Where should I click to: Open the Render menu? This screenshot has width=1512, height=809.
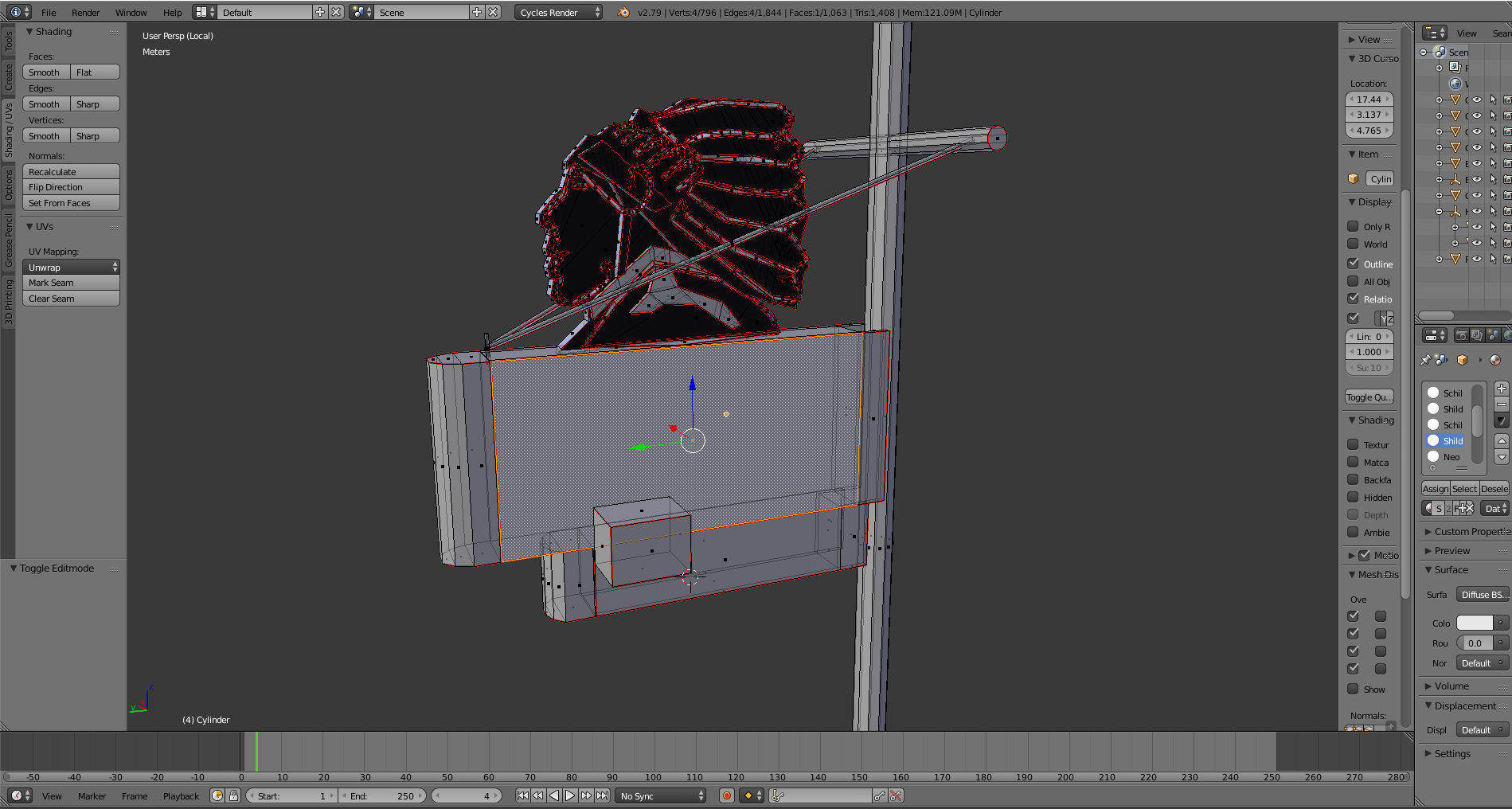coord(85,12)
